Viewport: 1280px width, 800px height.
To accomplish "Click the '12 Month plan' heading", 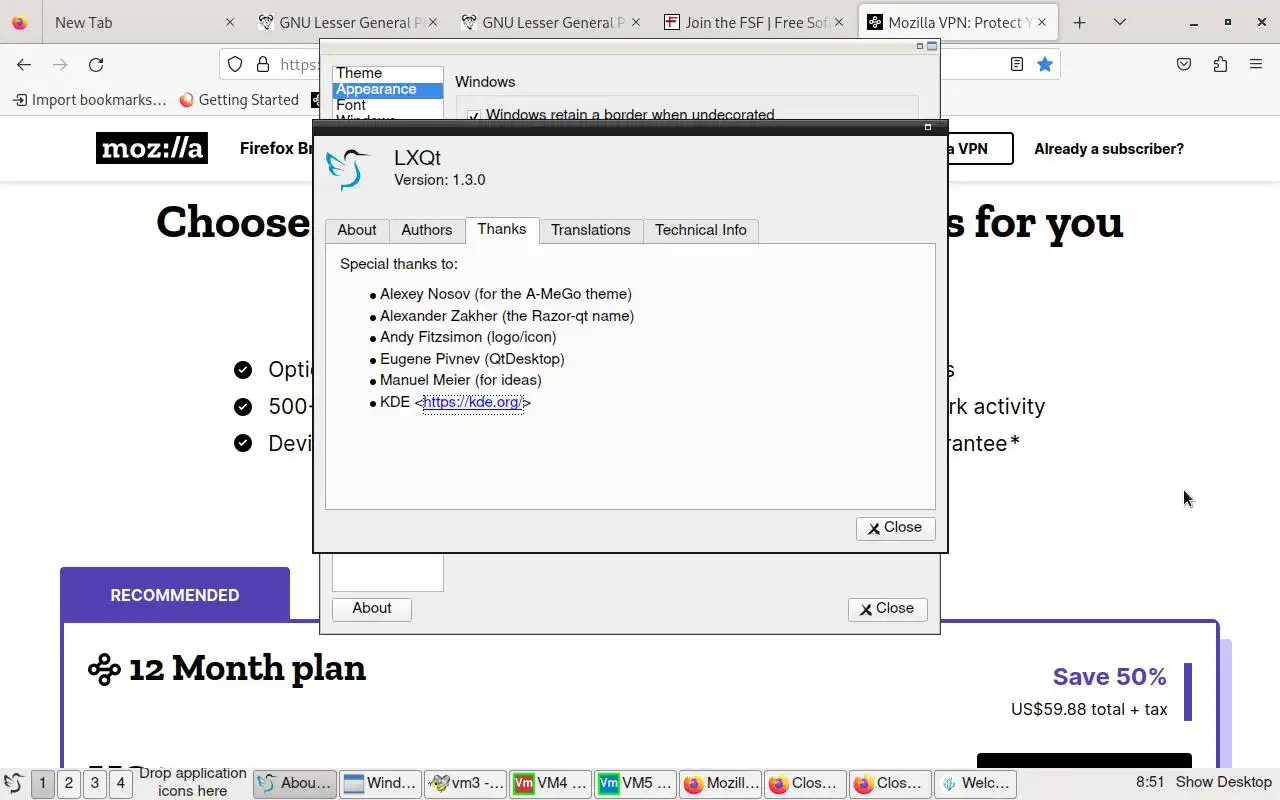I will pyautogui.click(x=247, y=668).
